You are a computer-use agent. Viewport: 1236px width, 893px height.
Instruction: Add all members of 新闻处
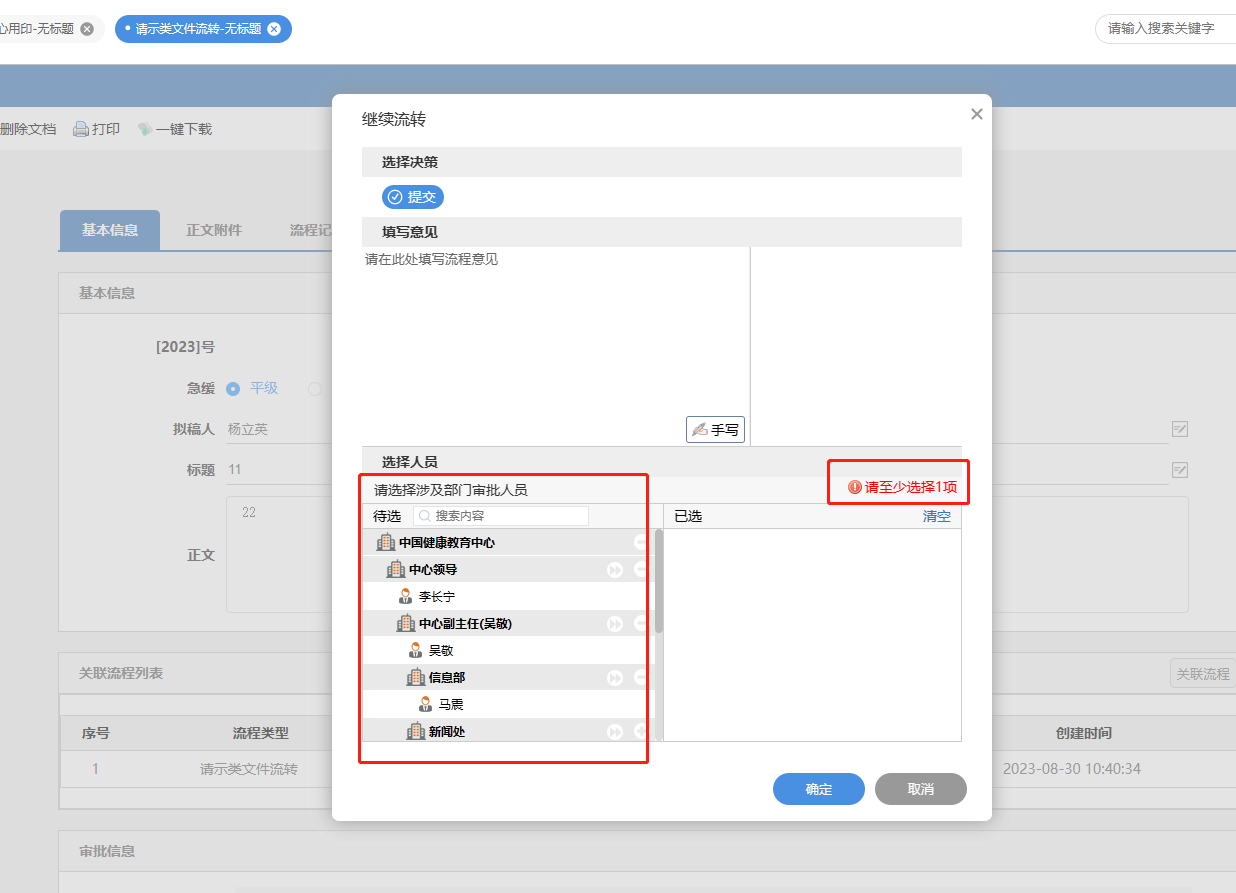point(615,731)
